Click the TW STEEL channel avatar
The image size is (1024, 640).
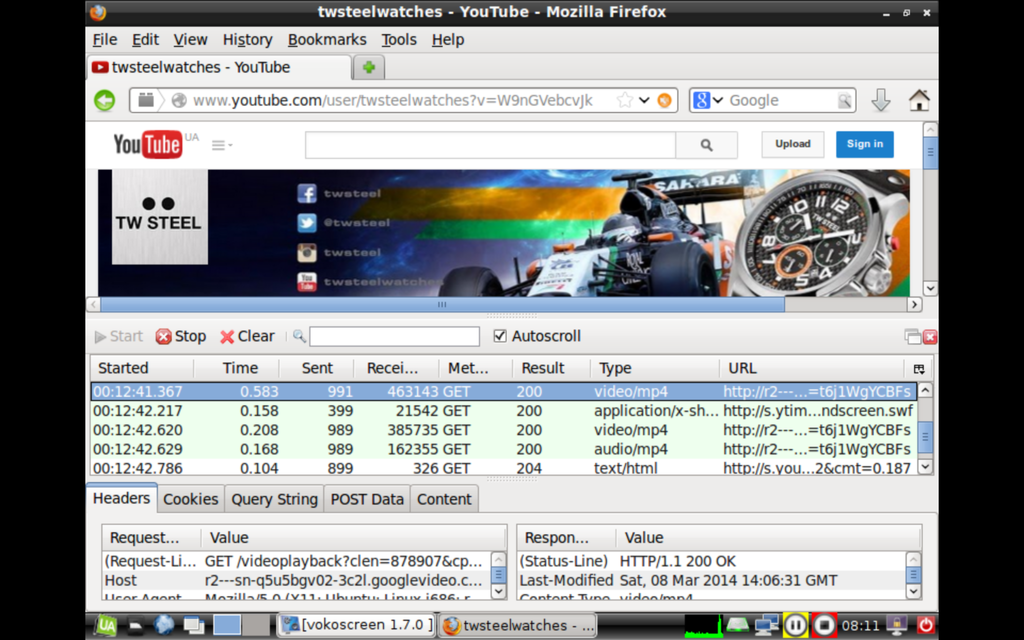coord(160,217)
